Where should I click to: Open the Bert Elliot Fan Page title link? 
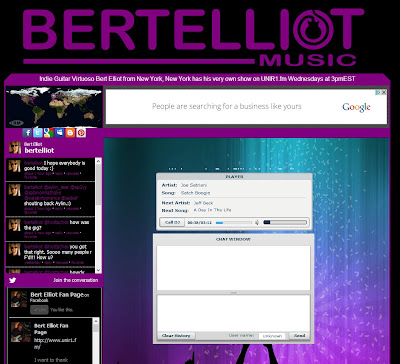(x=56, y=295)
